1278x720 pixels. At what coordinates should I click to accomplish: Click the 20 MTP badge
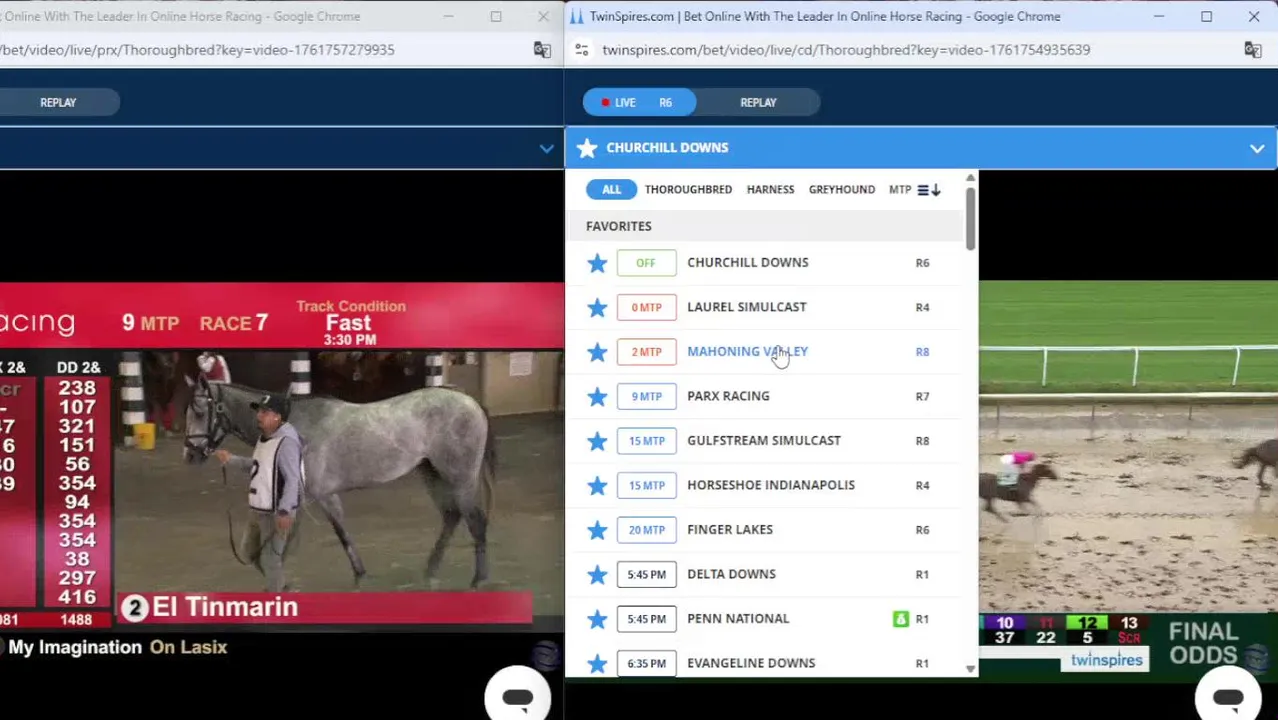(x=646, y=530)
